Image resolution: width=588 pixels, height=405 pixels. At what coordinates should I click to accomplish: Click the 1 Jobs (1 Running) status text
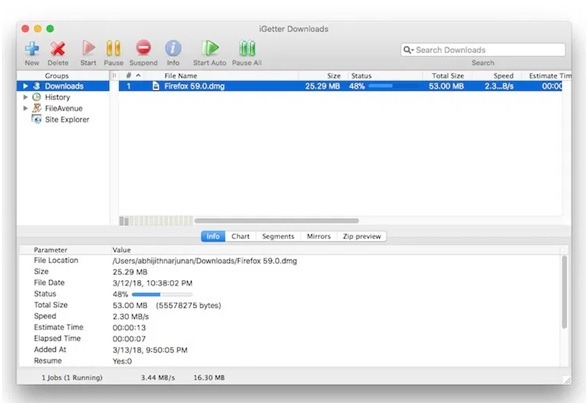72,378
